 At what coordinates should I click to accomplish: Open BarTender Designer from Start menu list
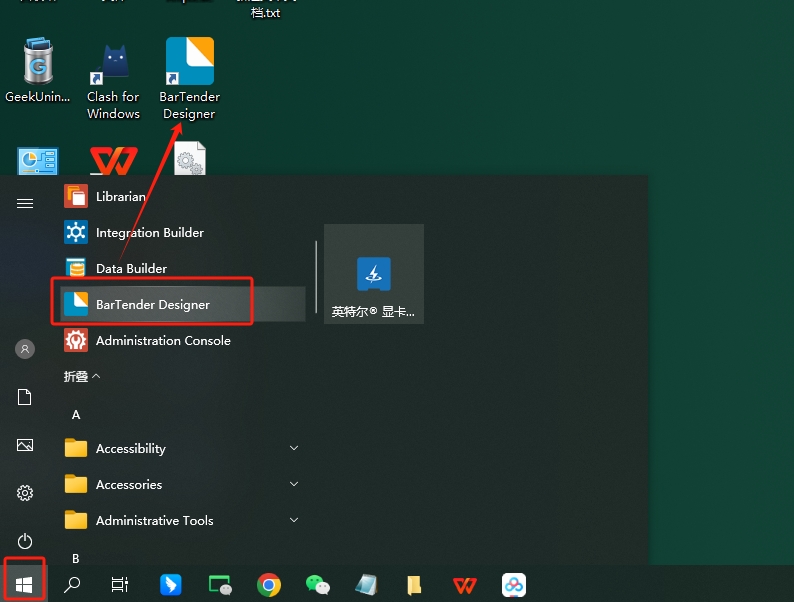(182, 304)
